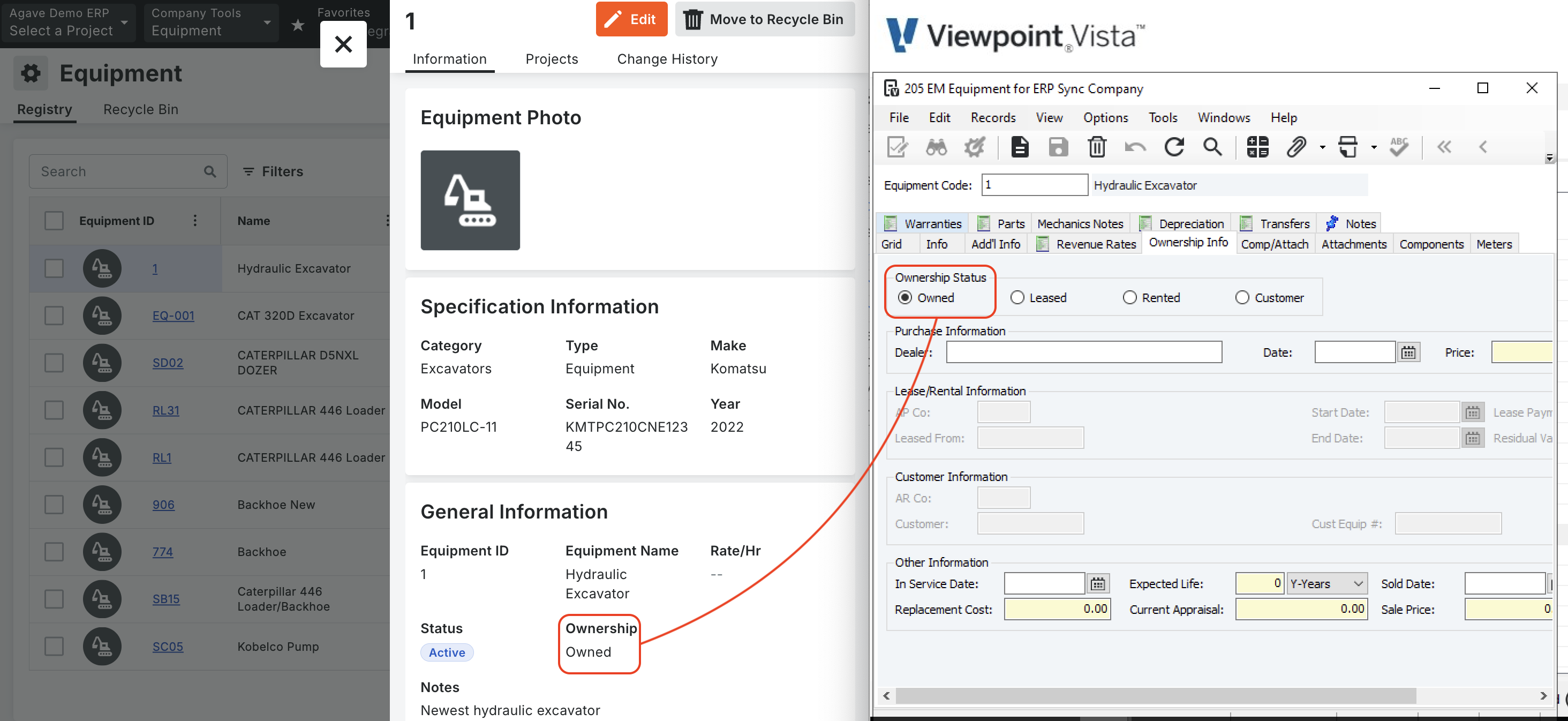This screenshot has width=1568, height=721.
Task: Select the Rented ownership radio button
Action: coord(1129,297)
